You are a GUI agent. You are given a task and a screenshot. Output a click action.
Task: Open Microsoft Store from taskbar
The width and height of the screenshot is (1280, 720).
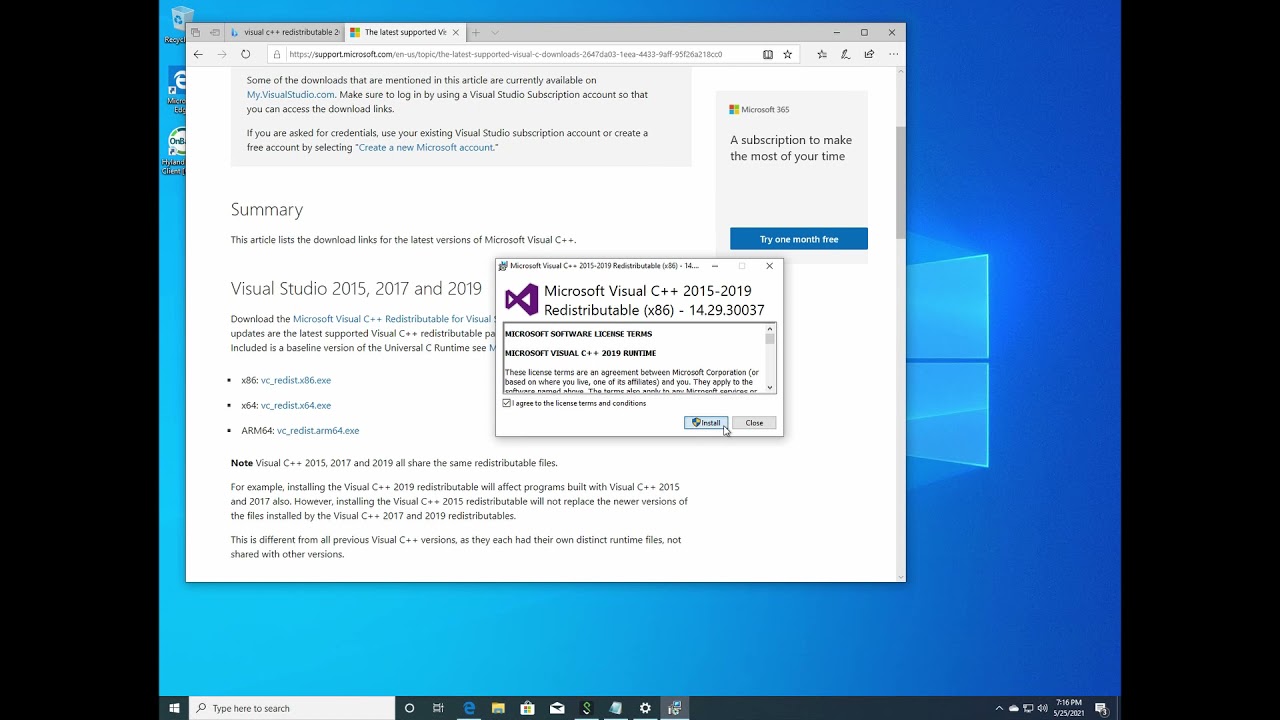pos(527,708)
